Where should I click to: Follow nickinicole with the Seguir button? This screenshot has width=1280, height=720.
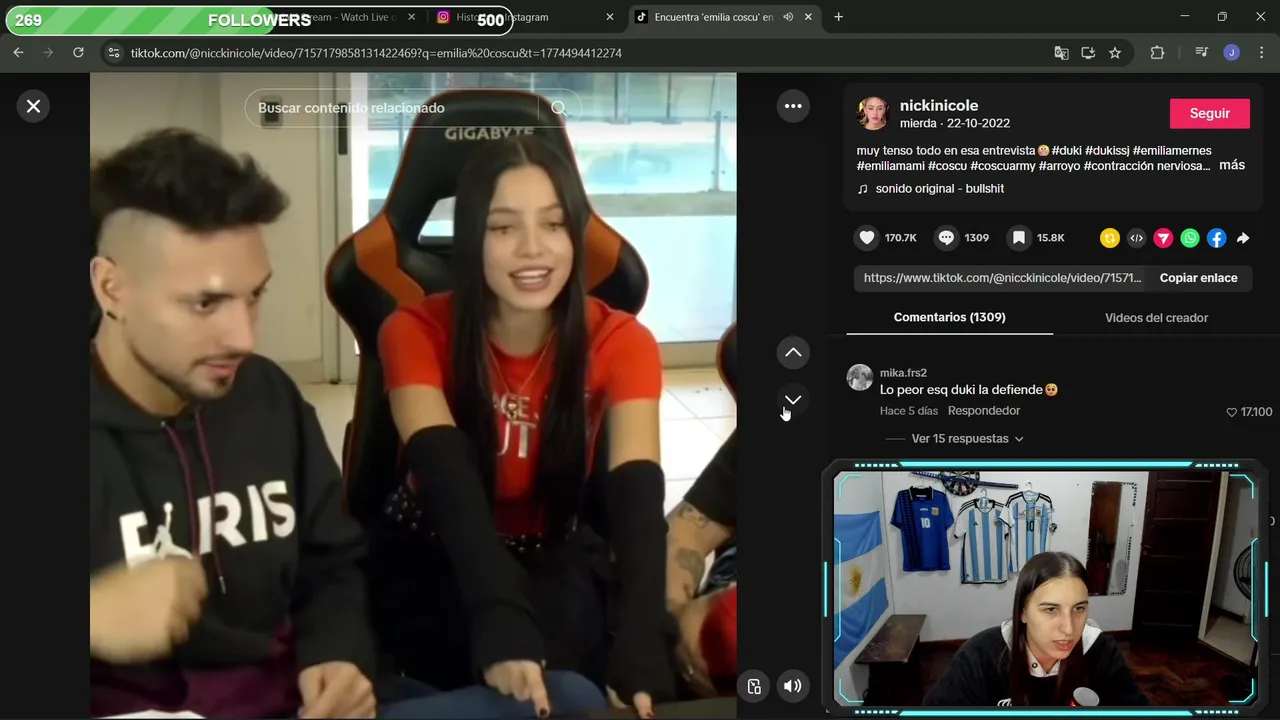pos(1209,113)
